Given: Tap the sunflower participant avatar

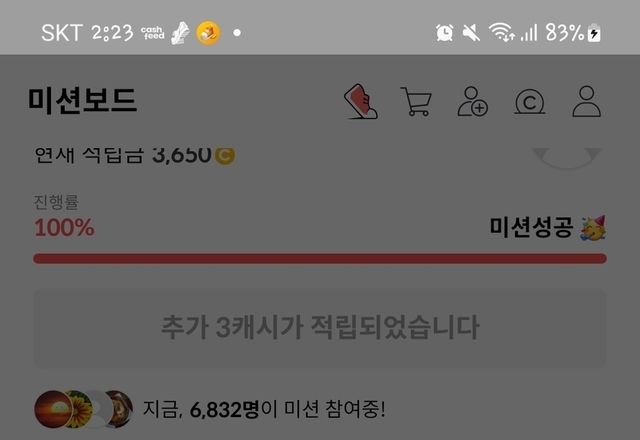Looking at the screenshot, I should [x=80, y=409].
